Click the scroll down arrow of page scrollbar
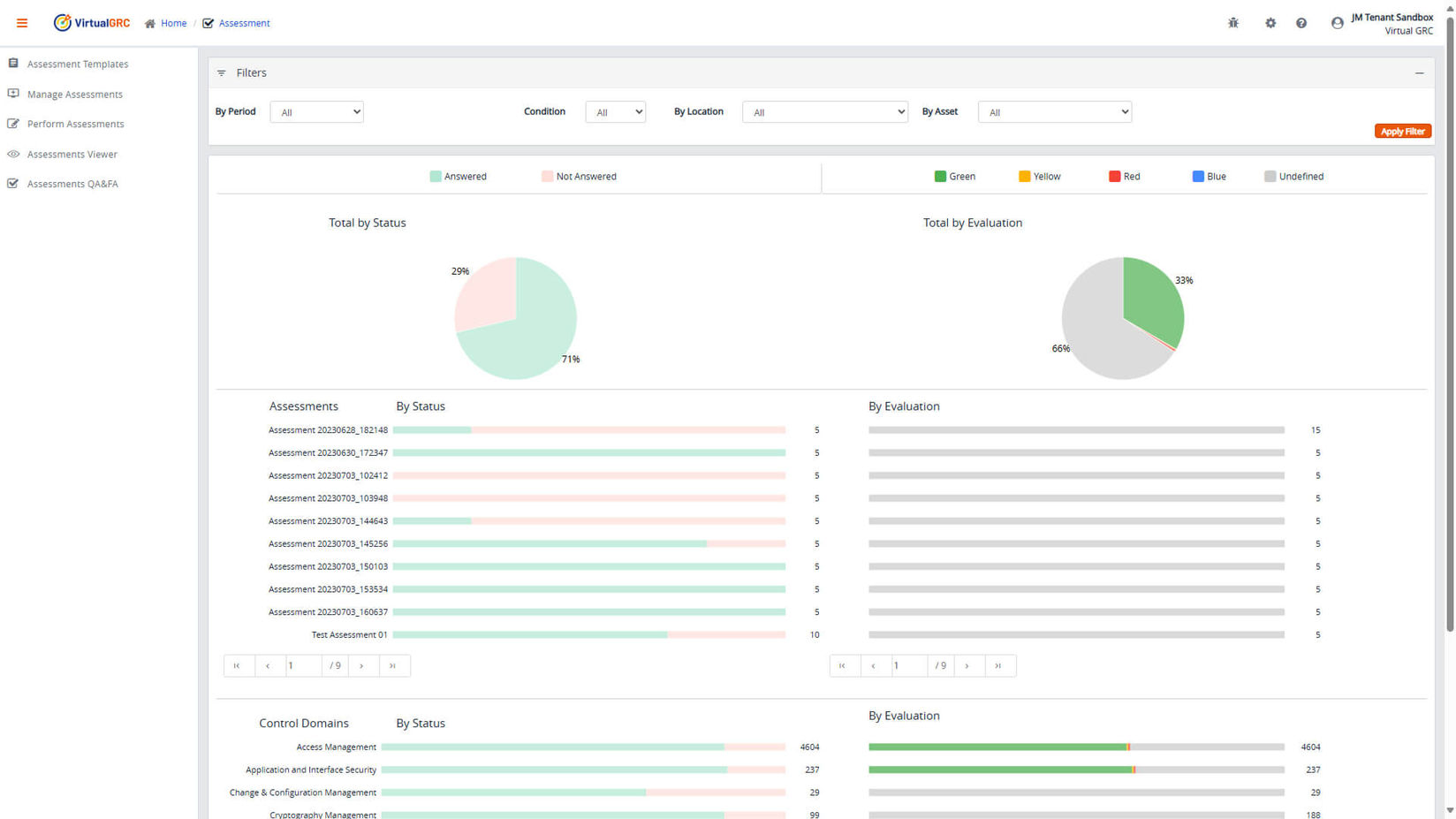This screenshot has width=1456, height=819. pyautogui.click(x=1450, y=810)
